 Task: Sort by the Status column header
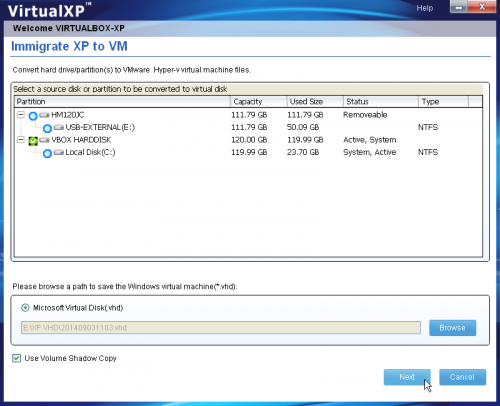(x=380, y=102)
